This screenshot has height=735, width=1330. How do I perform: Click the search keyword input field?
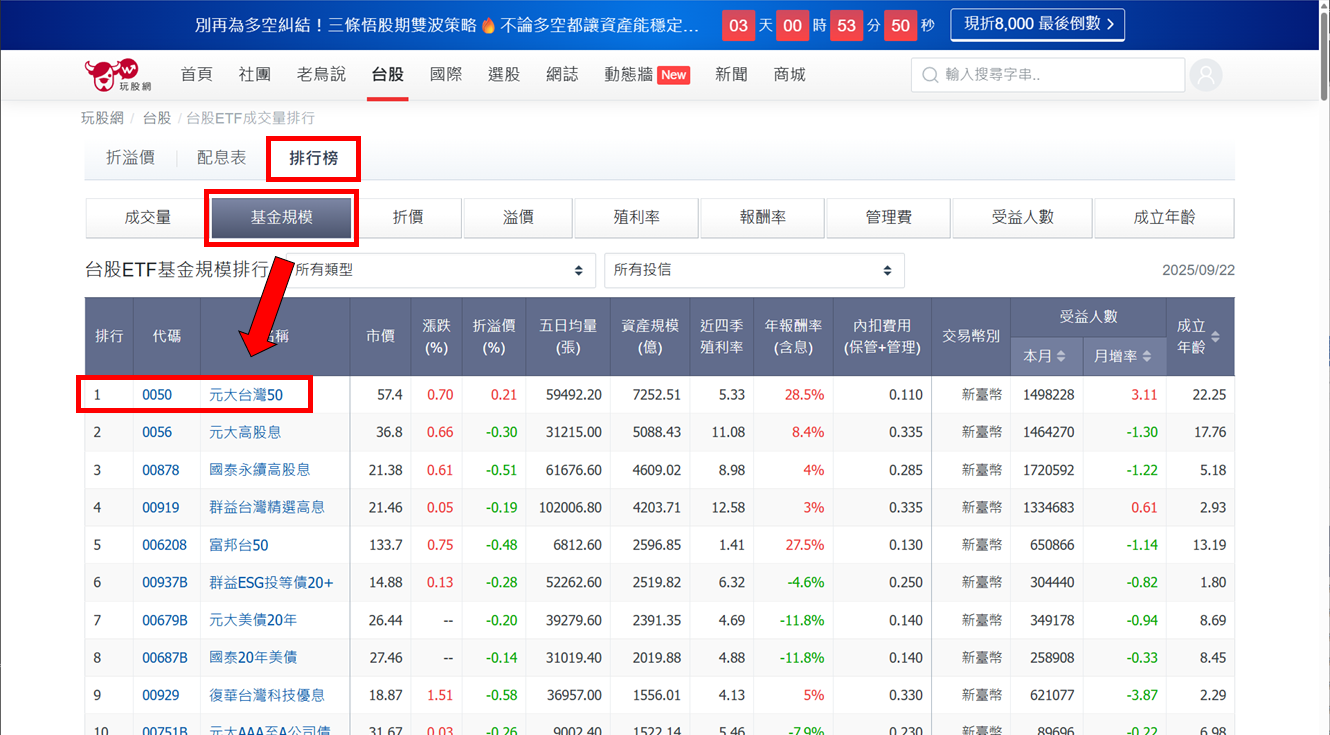click(1060, 75)
